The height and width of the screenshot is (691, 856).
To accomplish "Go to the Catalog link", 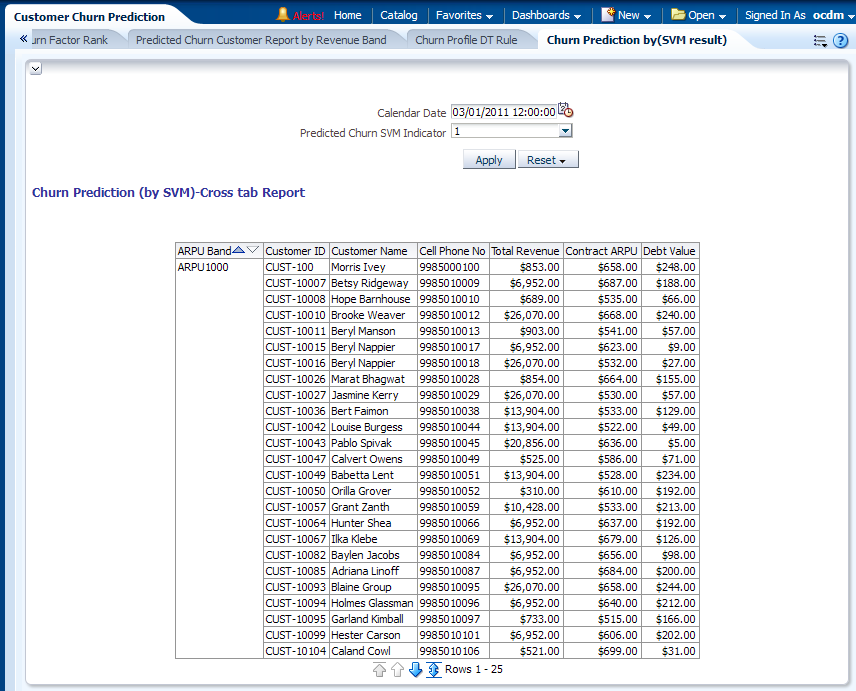I will pyautogui.click(x=399, y=16).
